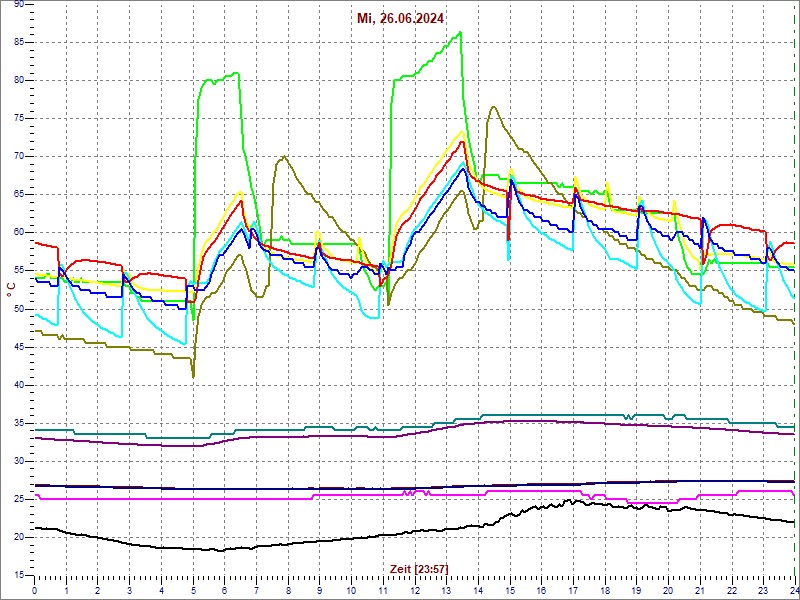Screen dimensions: 800x600
Task: Click hour 21 on the time axis
Action: tap(700, 589)
